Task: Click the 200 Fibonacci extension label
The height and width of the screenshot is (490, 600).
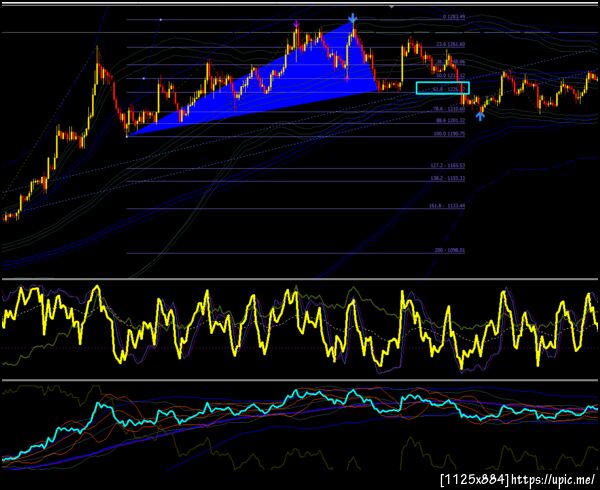Action: coord(450,250)
